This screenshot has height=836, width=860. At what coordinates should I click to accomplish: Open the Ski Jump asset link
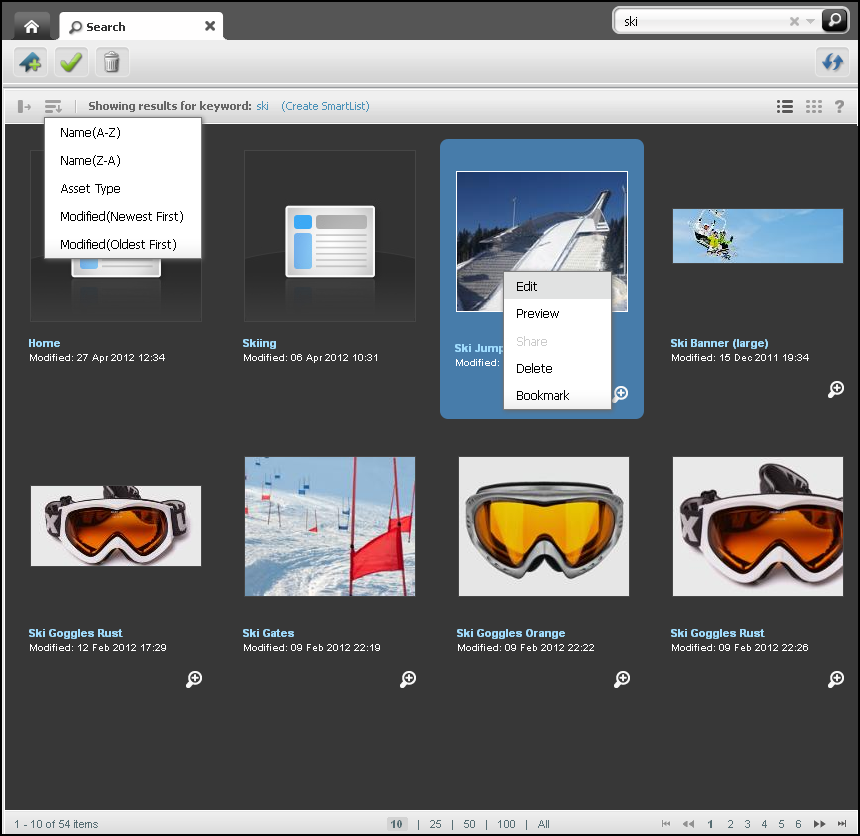tap(478, 348)
